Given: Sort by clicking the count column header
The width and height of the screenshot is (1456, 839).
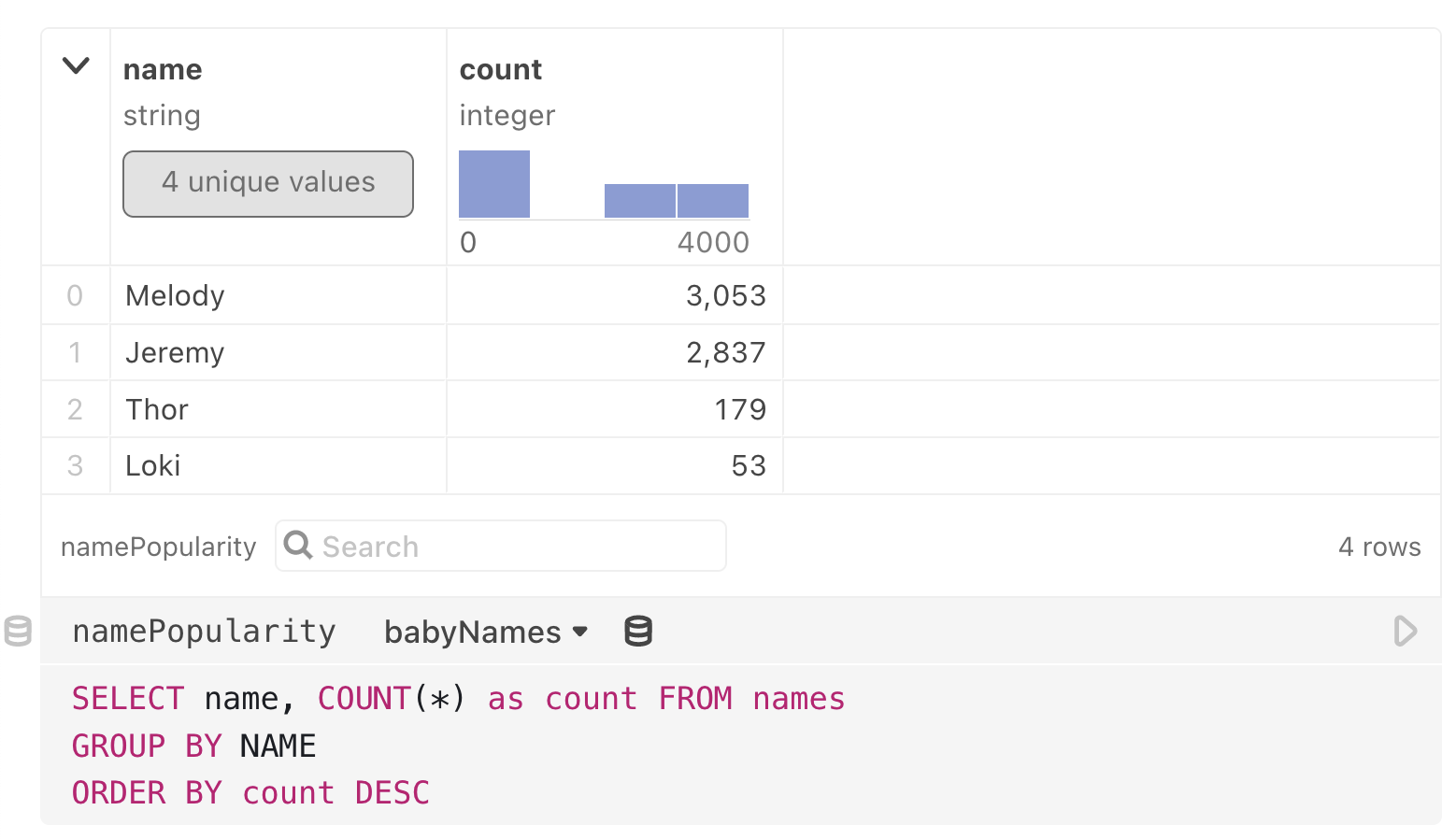Looking at the screenshot, I should (500, 69).
